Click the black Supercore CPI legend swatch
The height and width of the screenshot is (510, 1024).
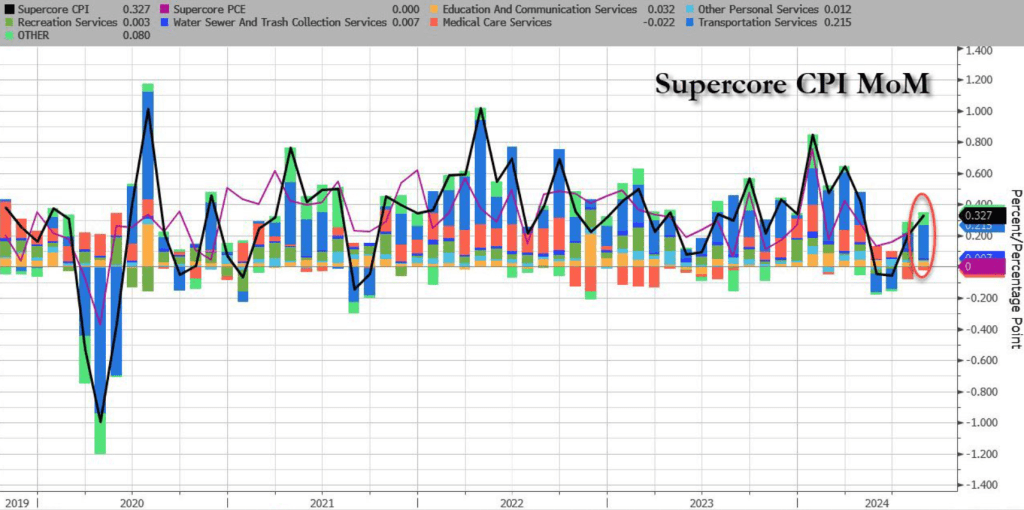click(x=8, y=9)
